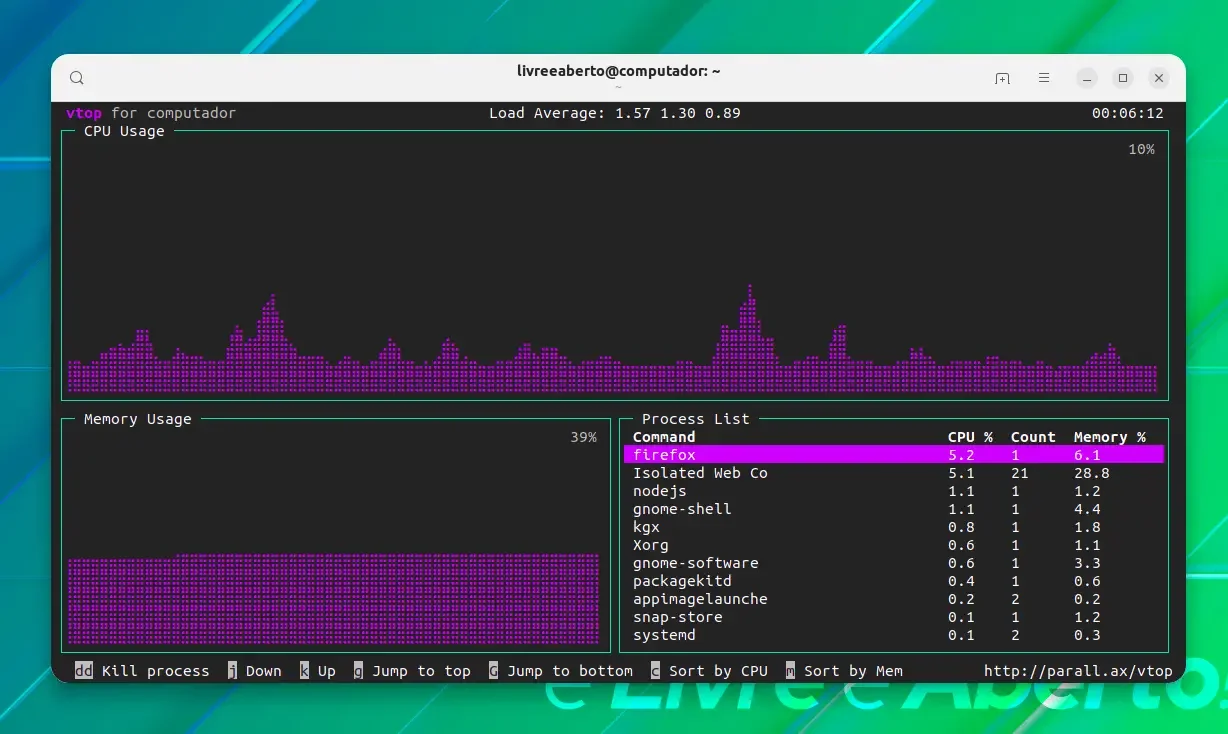Select the firefox process row
The image size is (1228, 734).
point(894,455)
